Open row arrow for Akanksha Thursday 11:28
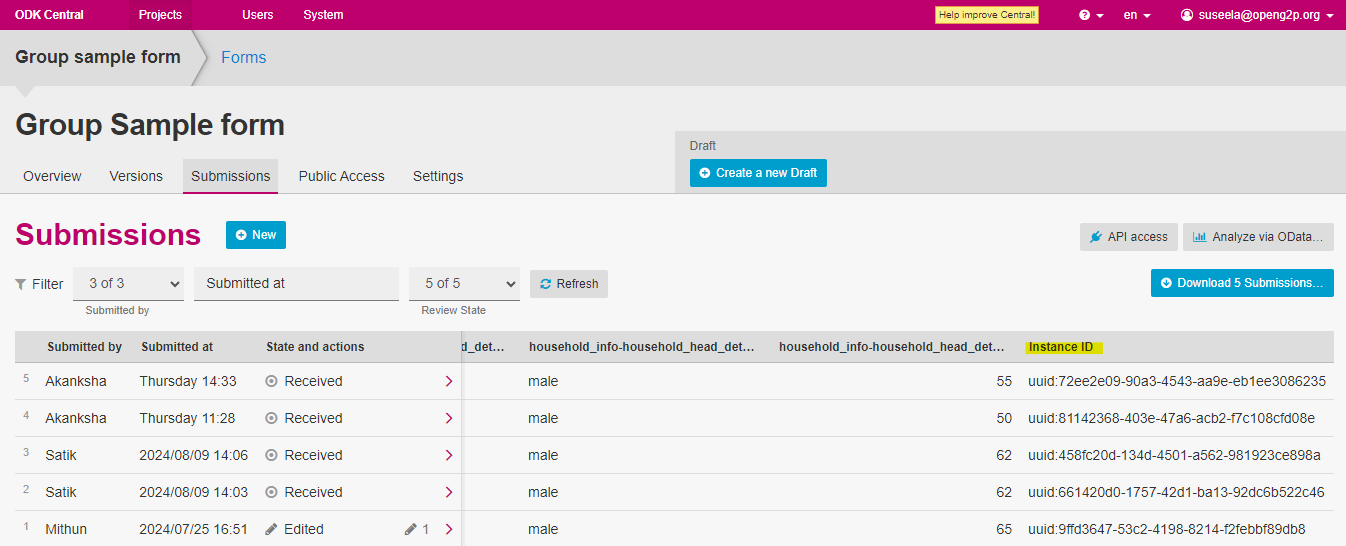 448,418
